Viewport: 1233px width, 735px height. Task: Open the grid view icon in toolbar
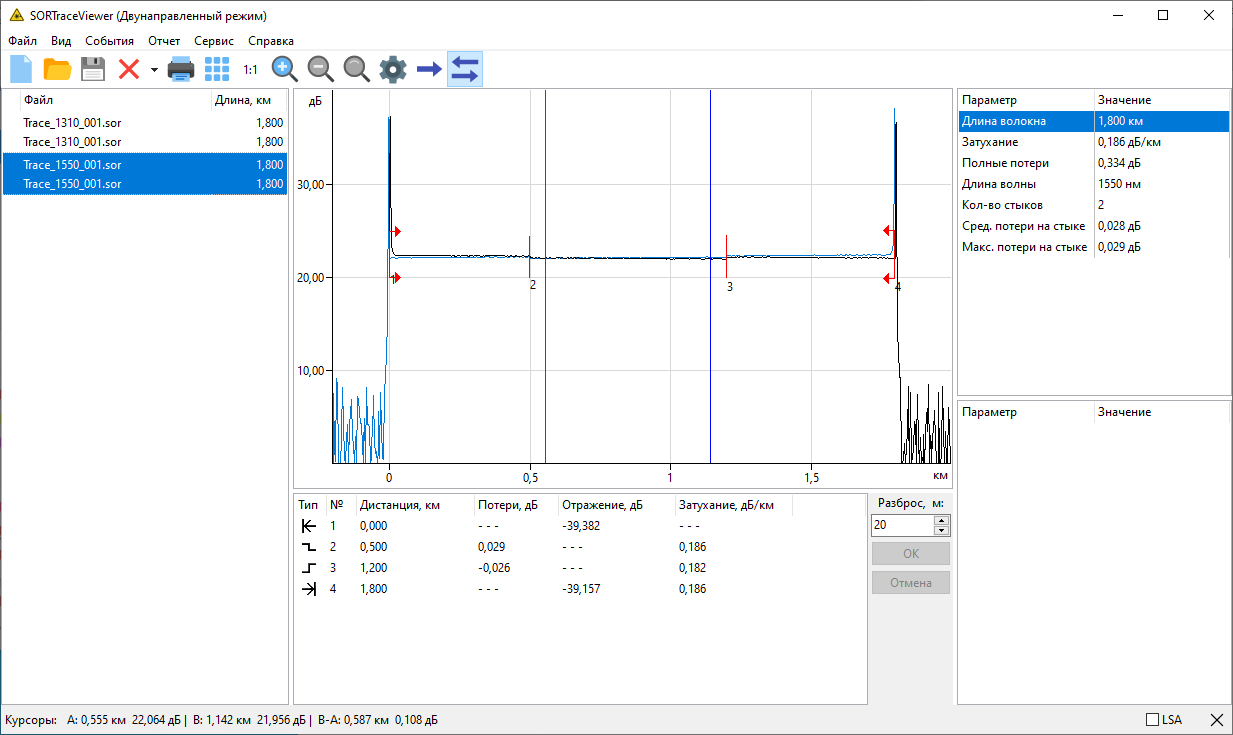click(217, 69)
